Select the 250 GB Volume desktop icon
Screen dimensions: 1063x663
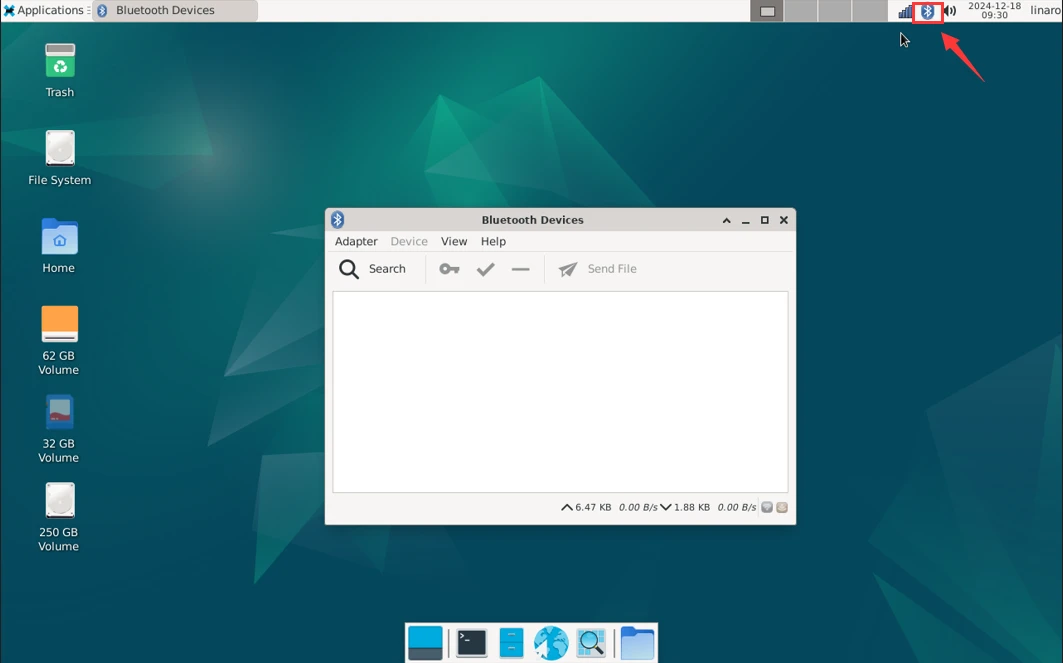[59, 517]
